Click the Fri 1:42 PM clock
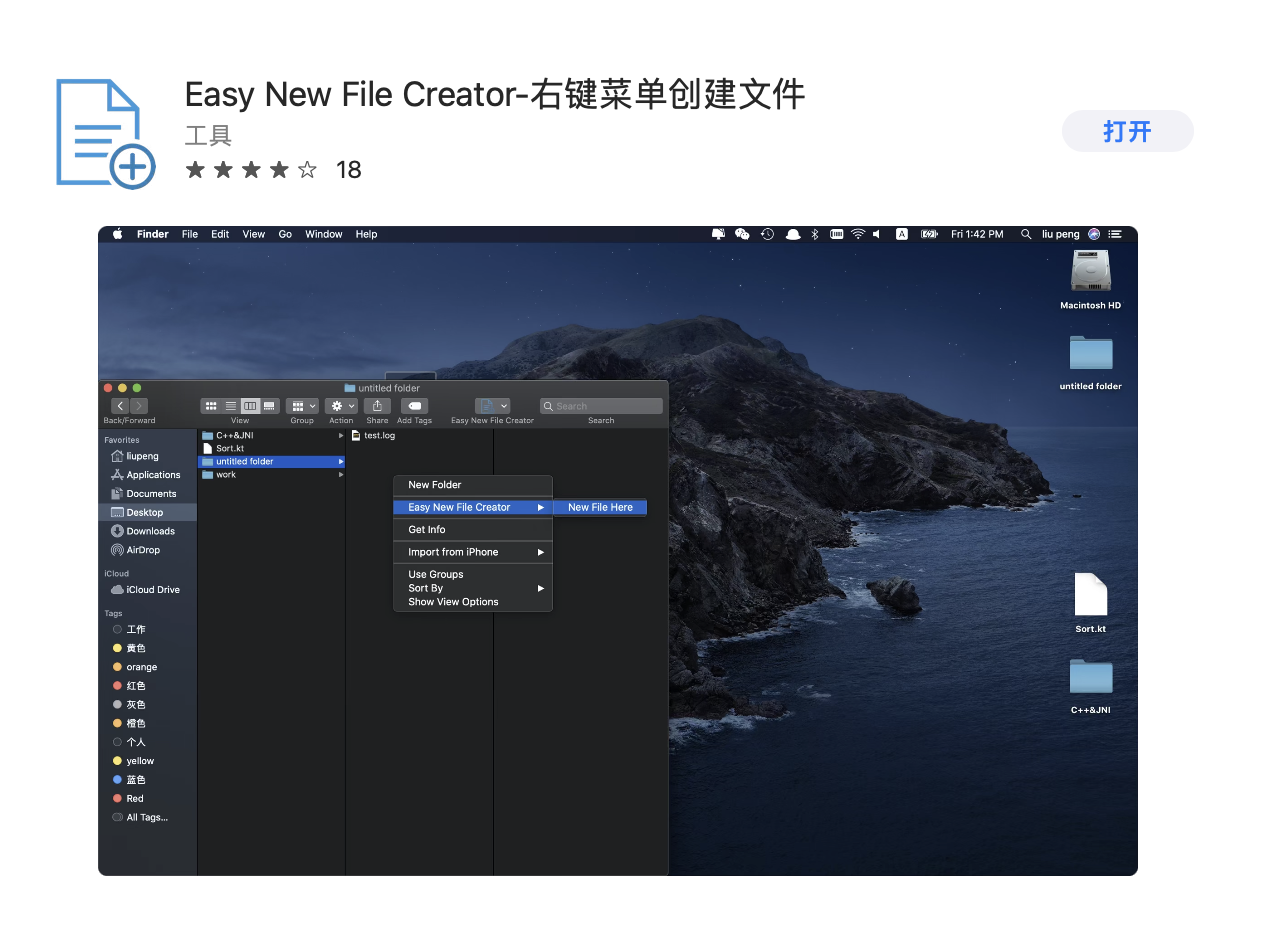 pos(977,234)
